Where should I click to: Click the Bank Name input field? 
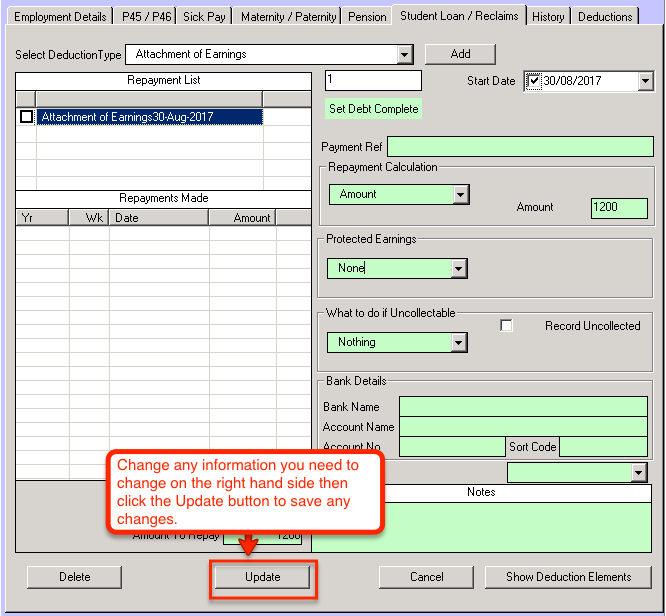[523, 407]
